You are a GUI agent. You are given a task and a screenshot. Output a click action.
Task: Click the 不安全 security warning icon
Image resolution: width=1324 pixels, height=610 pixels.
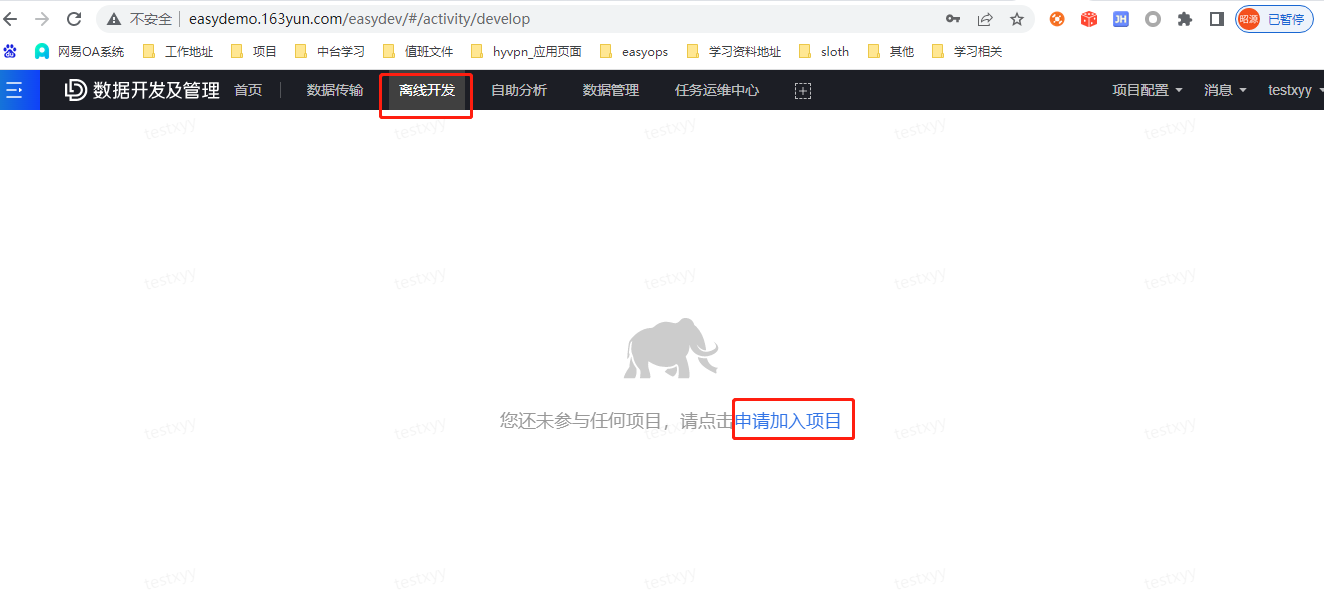113,18
